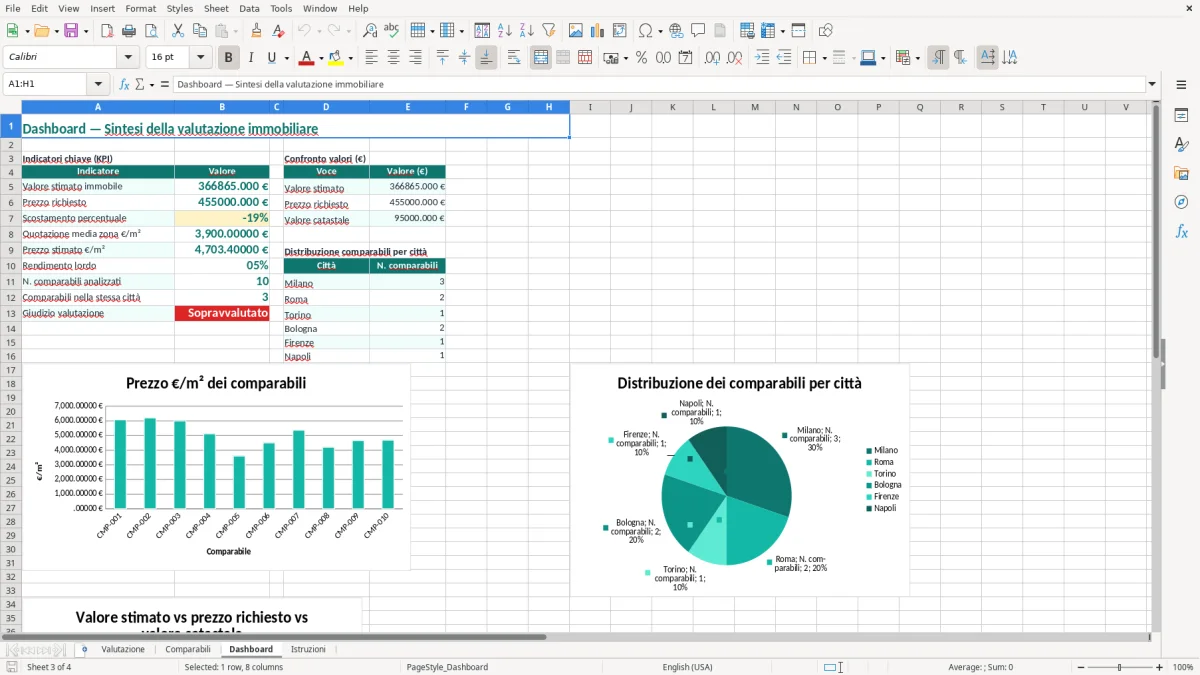The image size is (1200, 675).
Task: Open the Borders dropdown arrow
Action: (824, 58)
